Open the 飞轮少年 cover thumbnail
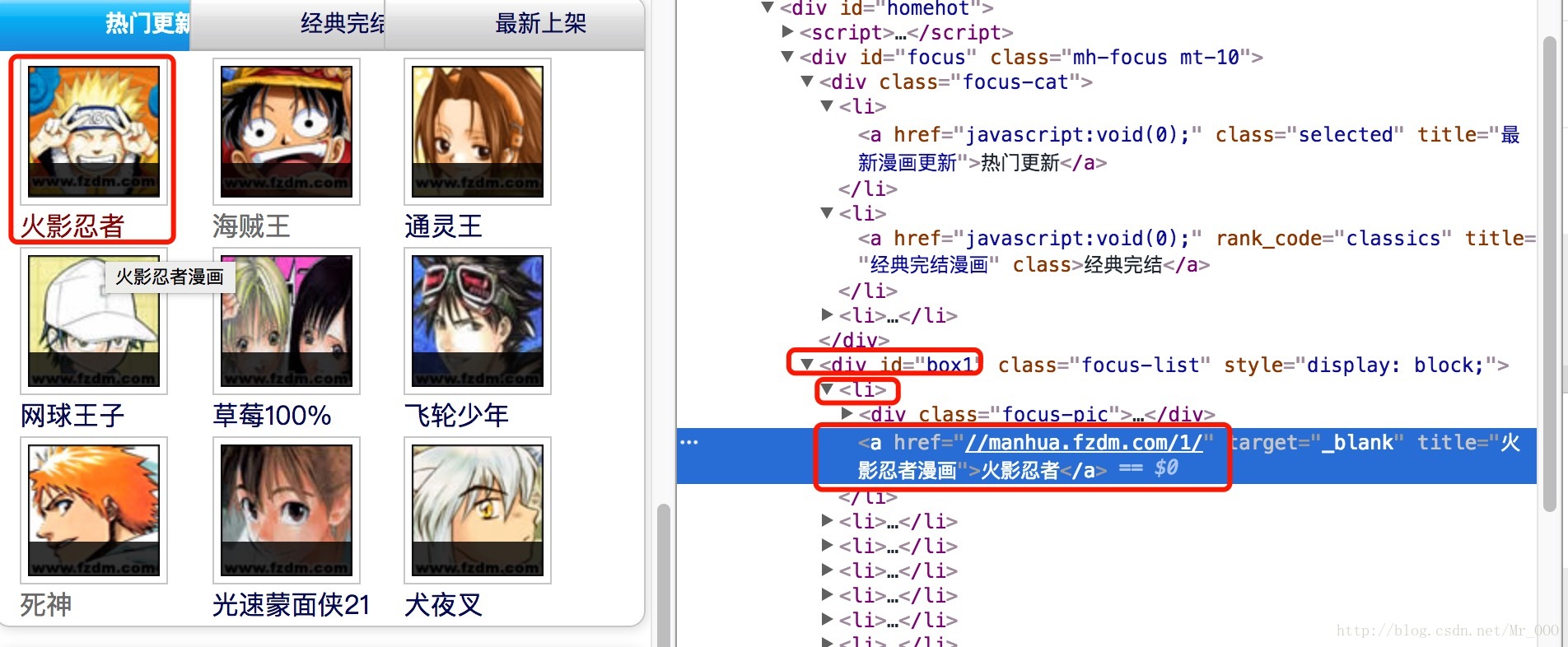The image size is (1568, 647). coord(478,321)
